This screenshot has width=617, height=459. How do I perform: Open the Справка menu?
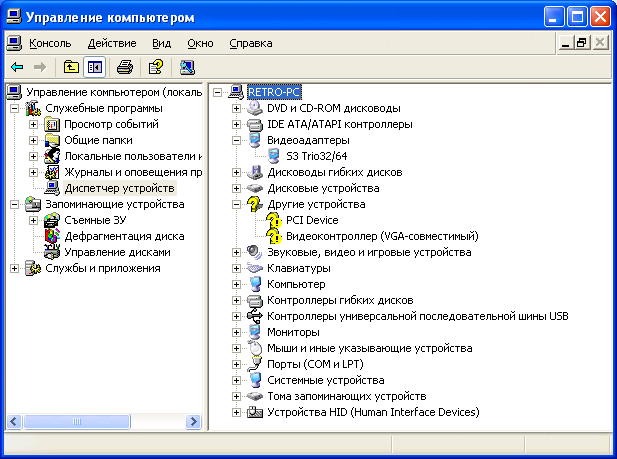251,43
